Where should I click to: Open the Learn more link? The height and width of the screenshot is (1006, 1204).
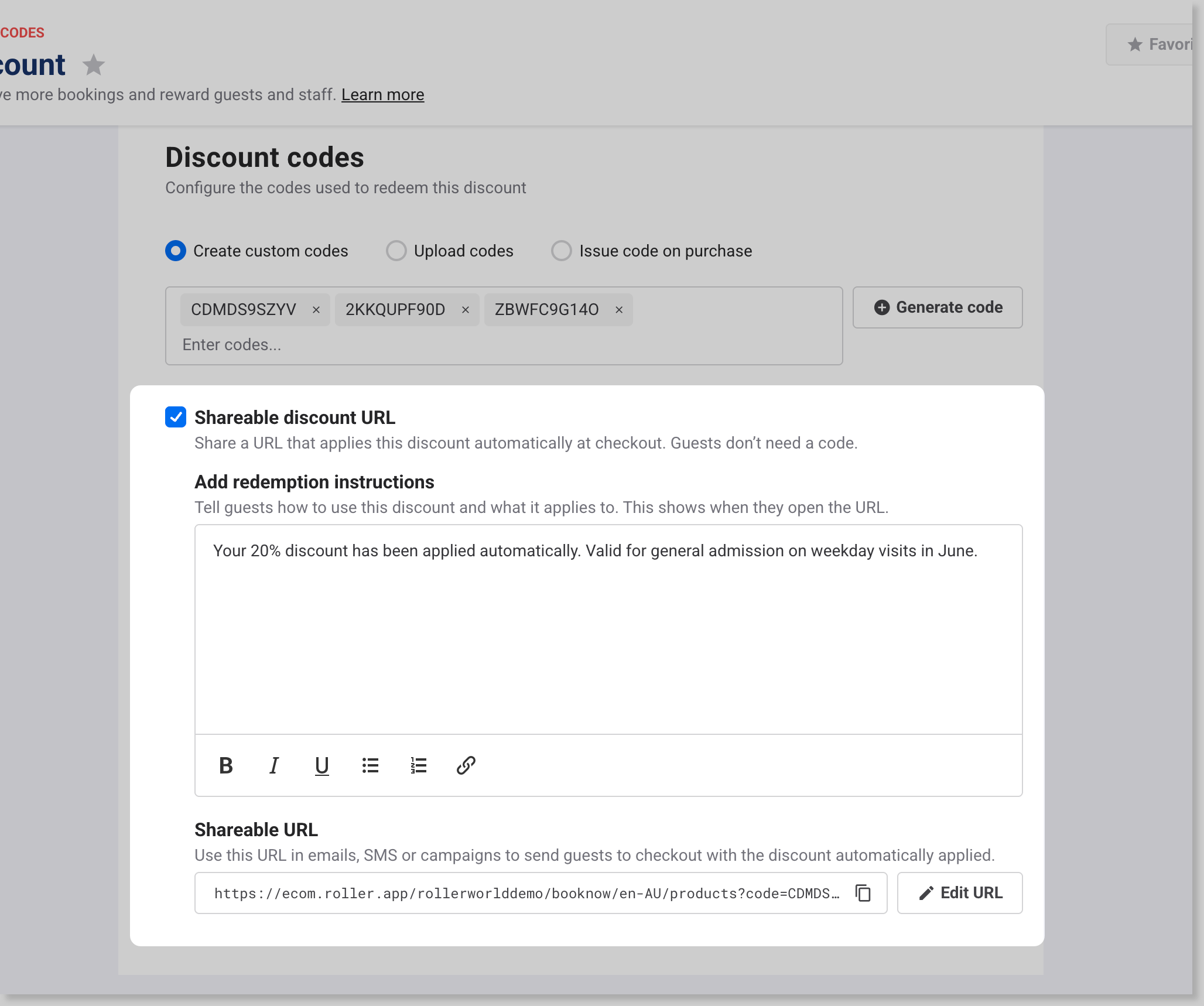pos(382,95)
